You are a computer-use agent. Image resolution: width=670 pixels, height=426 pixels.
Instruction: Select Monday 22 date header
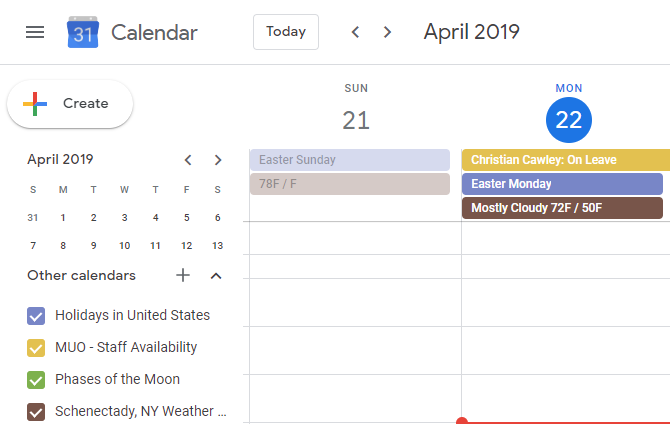569,120
